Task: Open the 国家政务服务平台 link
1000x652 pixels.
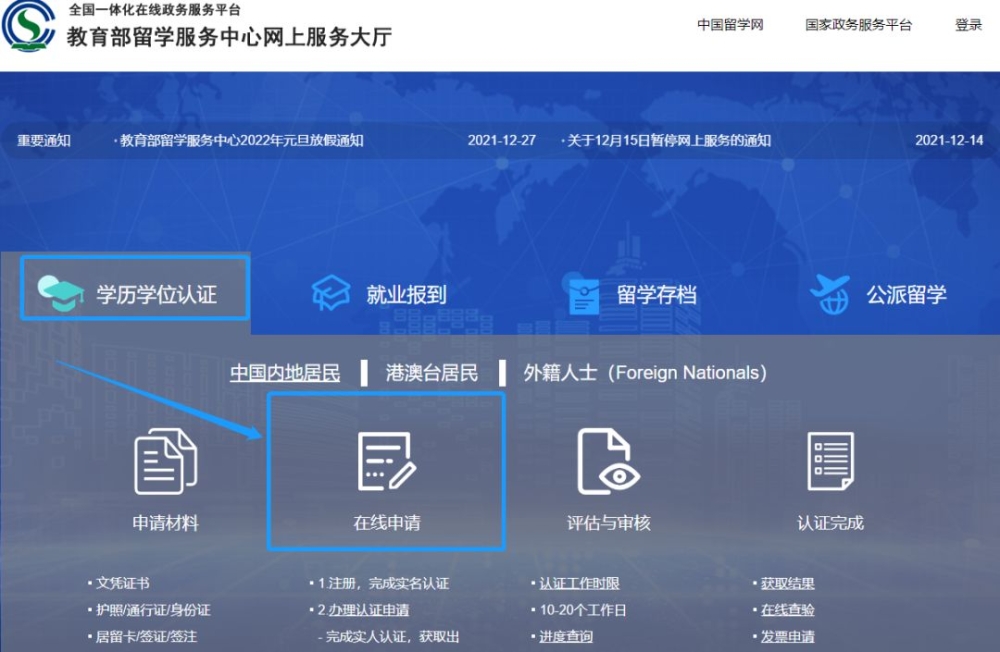Action: click(858, 25)
